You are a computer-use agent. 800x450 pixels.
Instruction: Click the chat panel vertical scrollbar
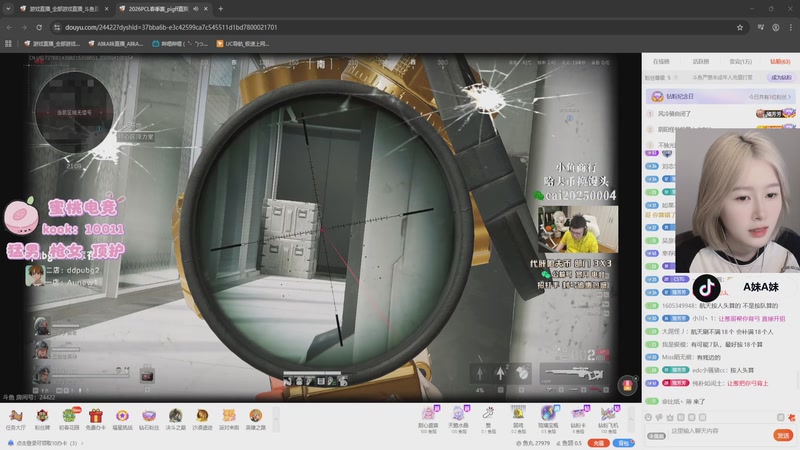pyautogui.click(x=797, y=380)
